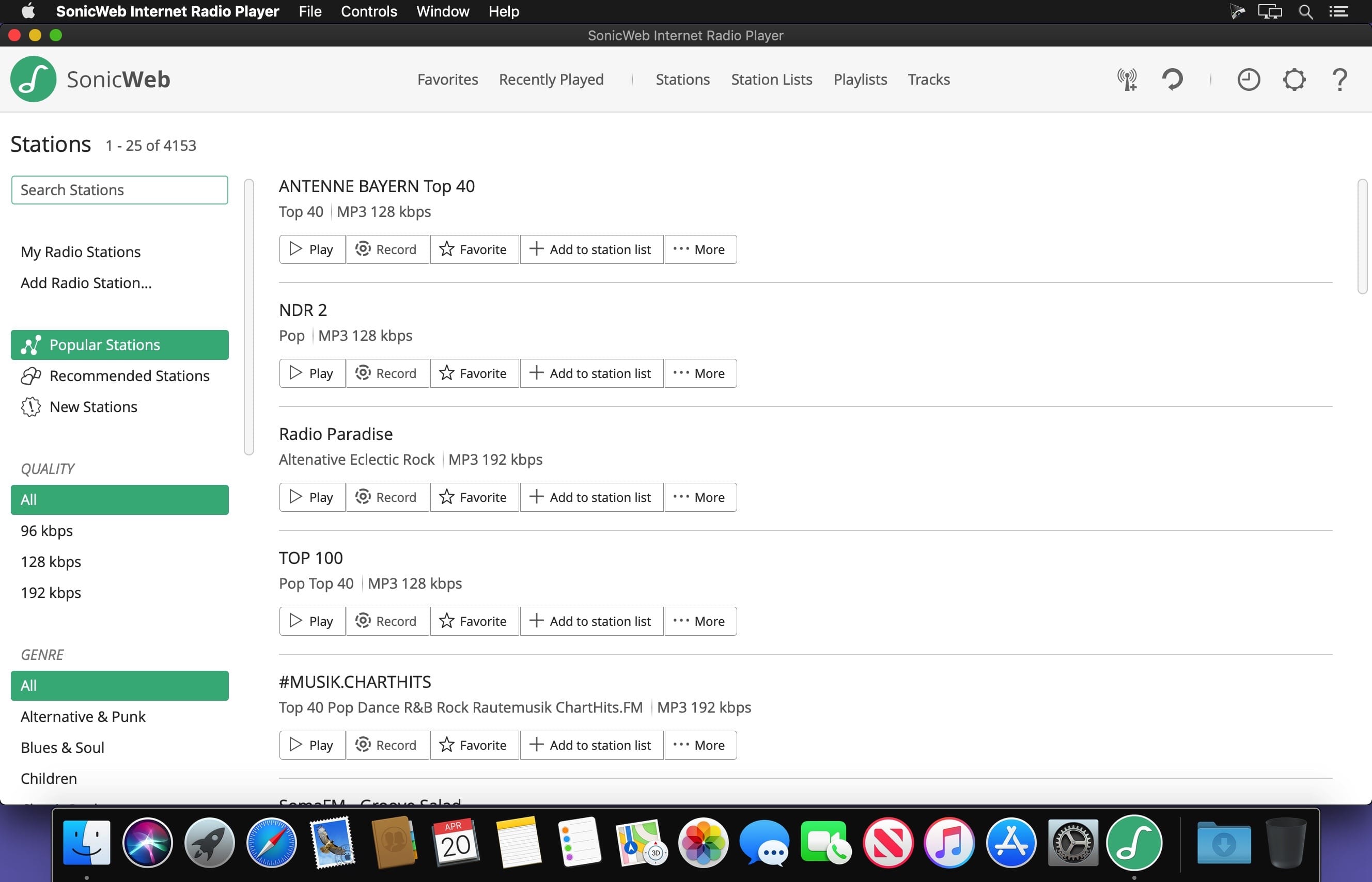Click the add radio station antenna icon
This screenshot has width=1372, height=882.
[x=1127, y=80]
